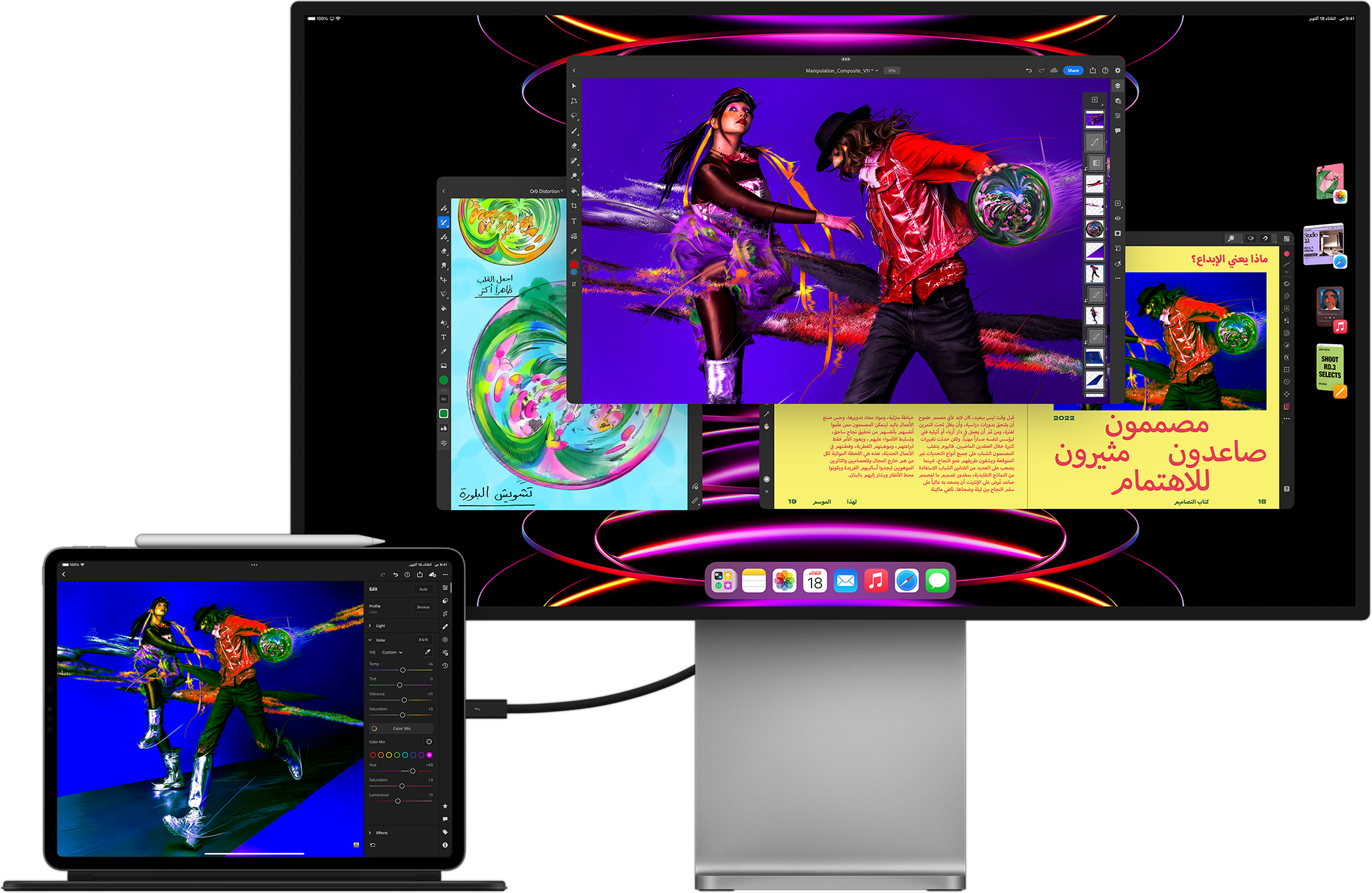Toggle the targeted adjustment wheel beside Color Mix
Image resolution: width=1372 pixels, height=893 pixels.
(429, 742)
